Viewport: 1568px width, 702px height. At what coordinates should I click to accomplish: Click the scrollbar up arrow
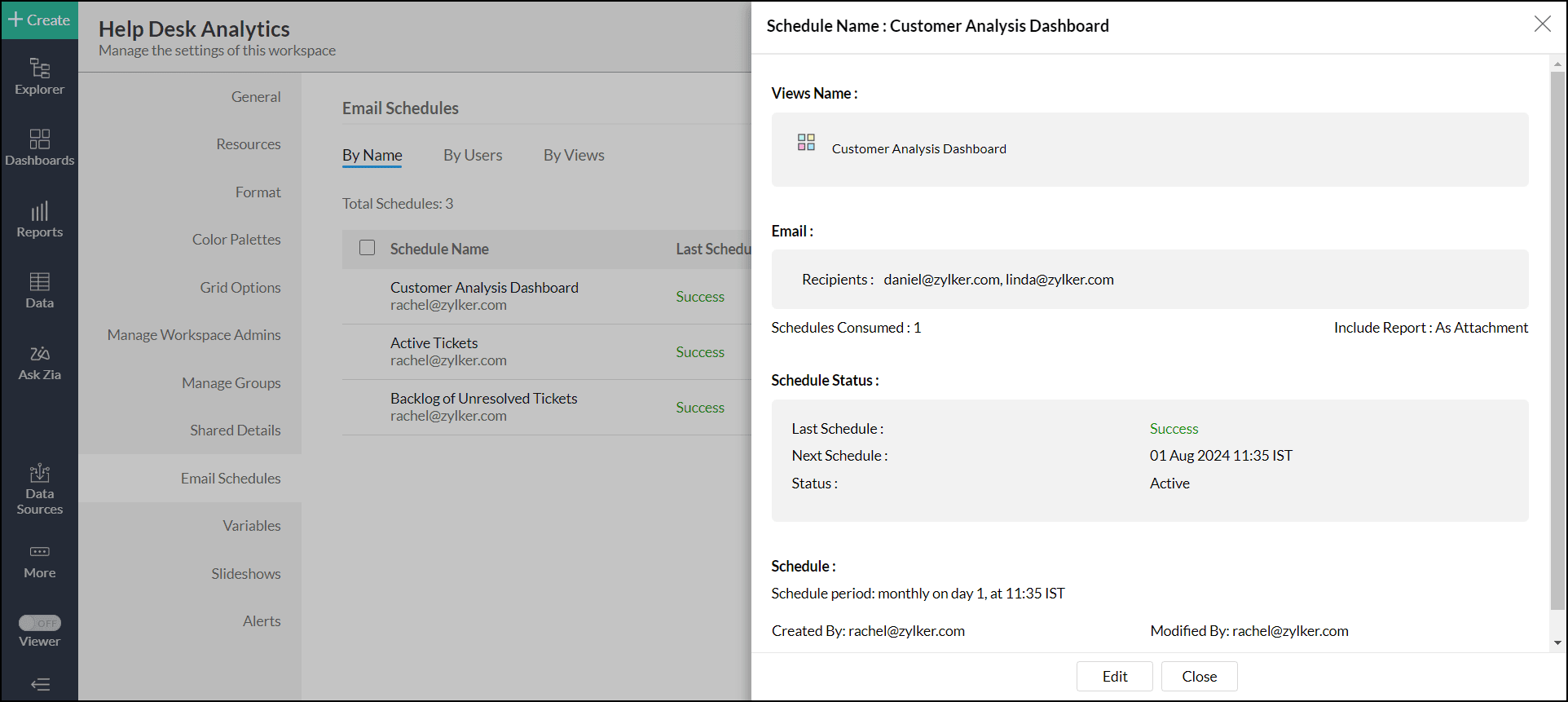(1557, 64)
